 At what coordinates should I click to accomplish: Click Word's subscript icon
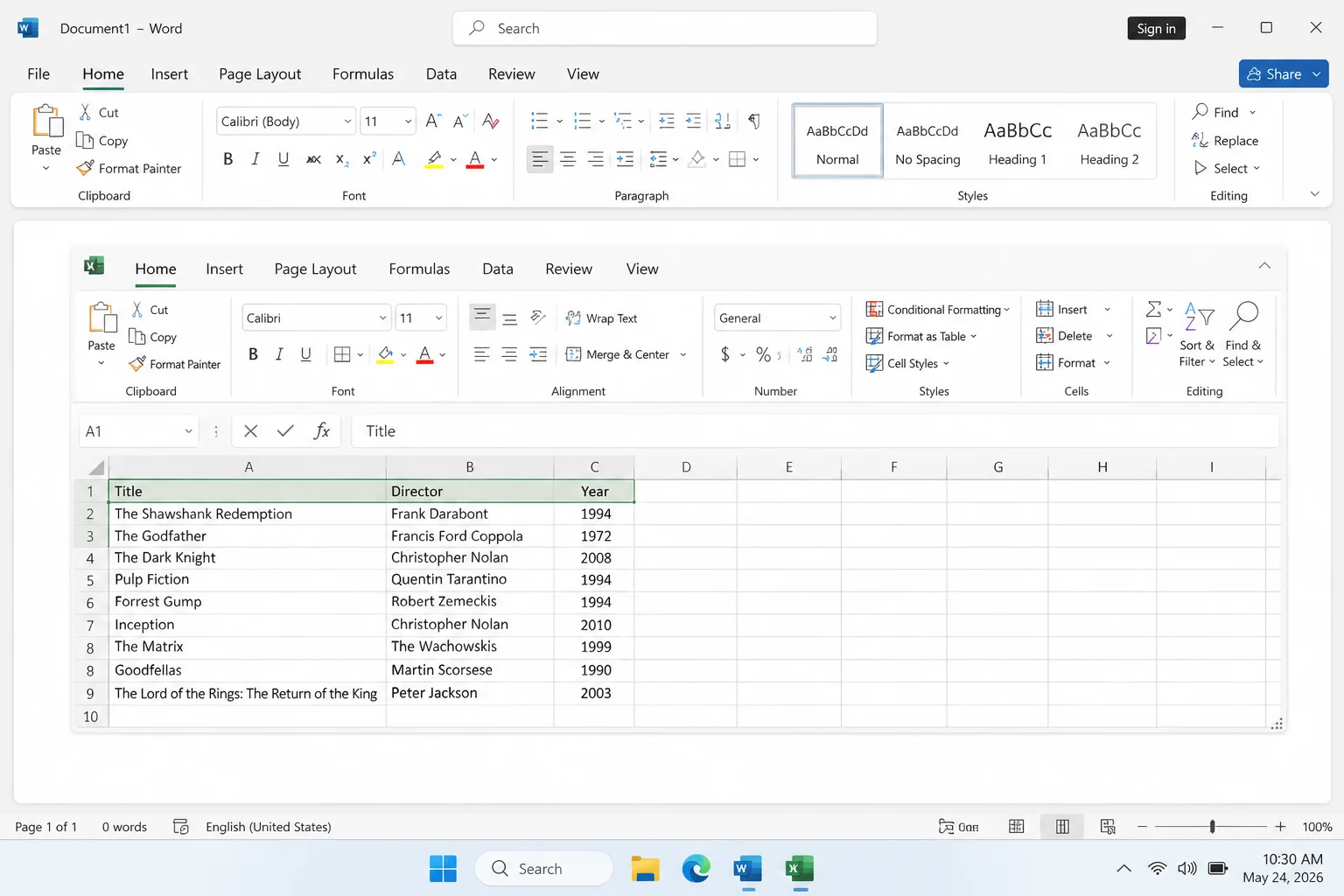click(x=342, y=159)
